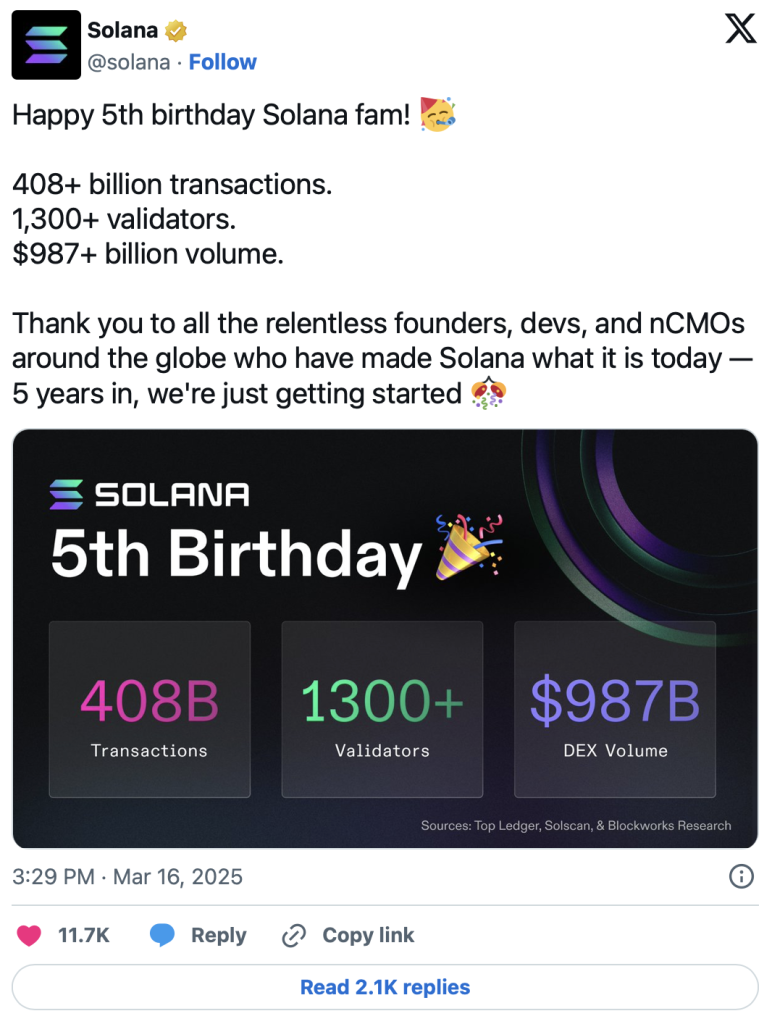Click the $987B DEX Volume card
772x1024 pixels.
[615, 709]
